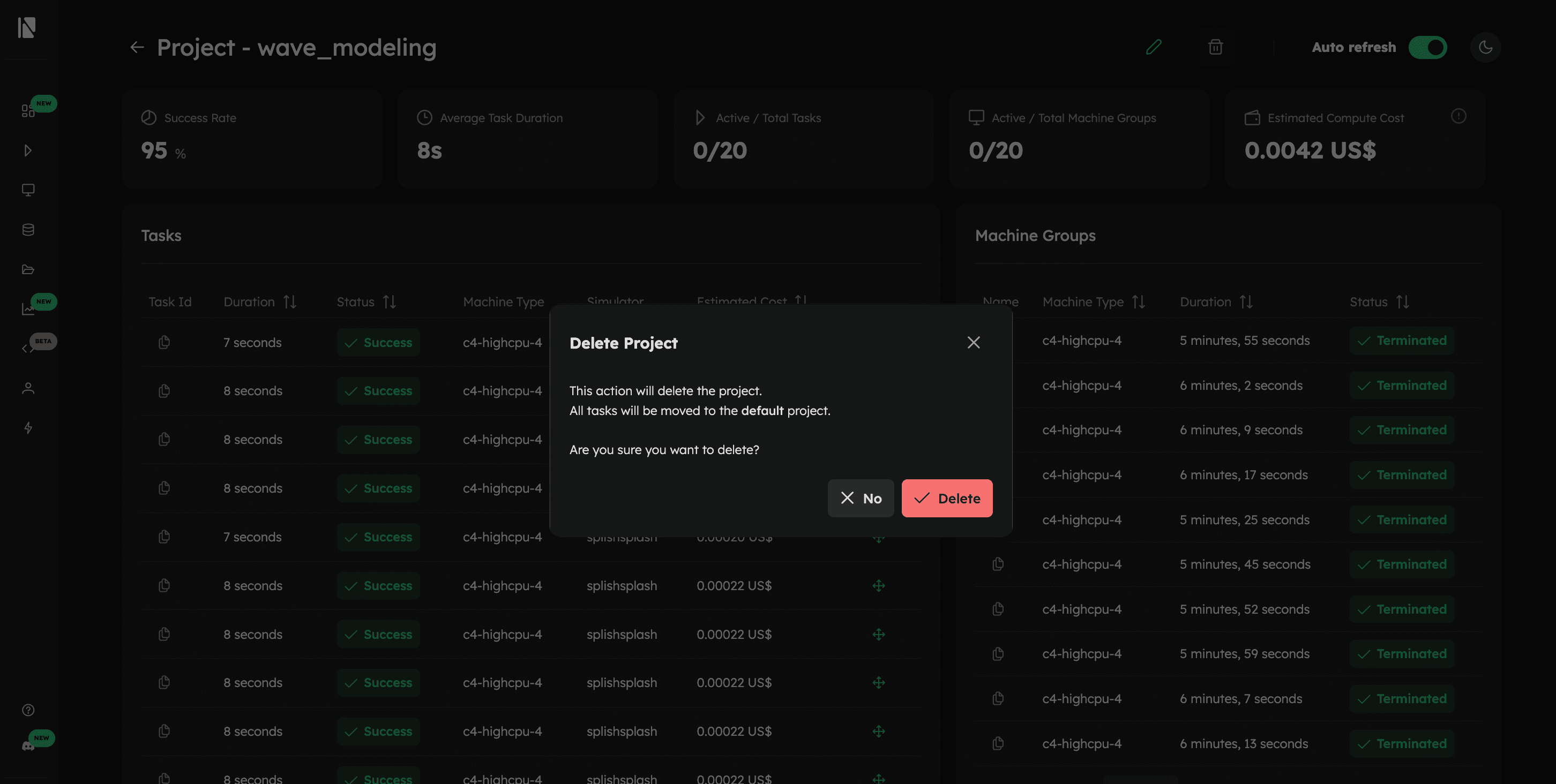Open the storage database icon in sidebar
This screenshot has width=1556, height=784.
28,229
